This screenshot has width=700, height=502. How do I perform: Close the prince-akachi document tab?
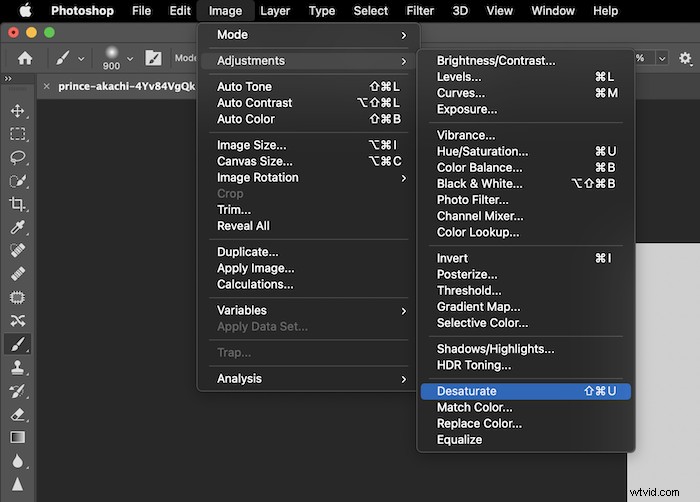[x=46, y=86]
